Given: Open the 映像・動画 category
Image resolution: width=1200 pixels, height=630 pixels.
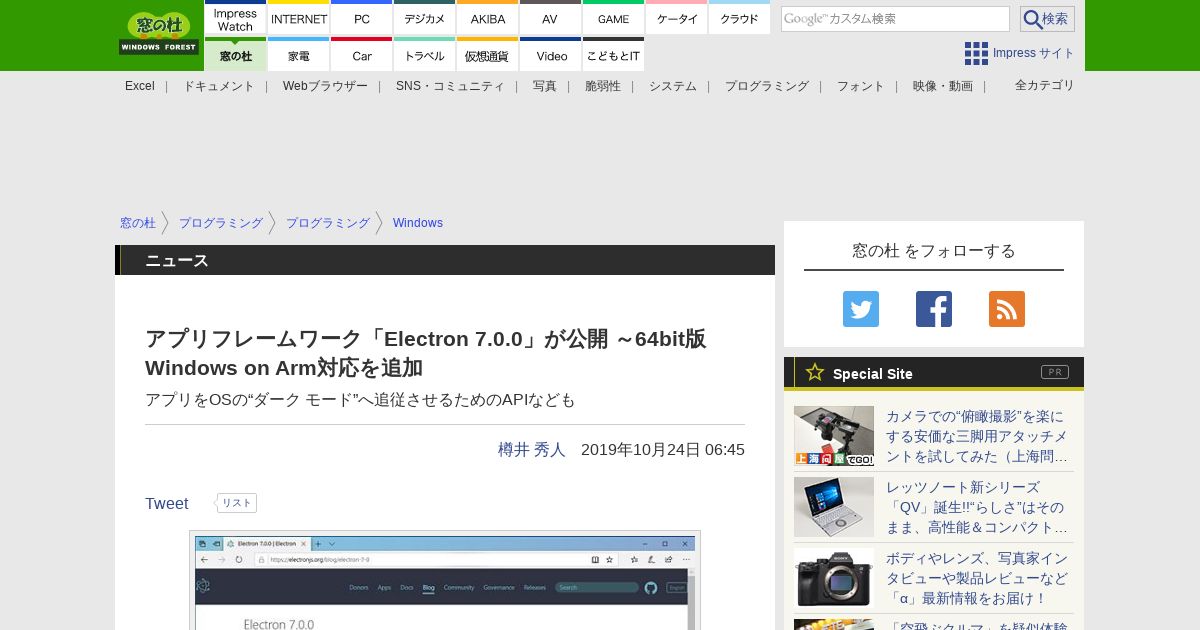Looking at the screenshot, I should pos(943,86).
